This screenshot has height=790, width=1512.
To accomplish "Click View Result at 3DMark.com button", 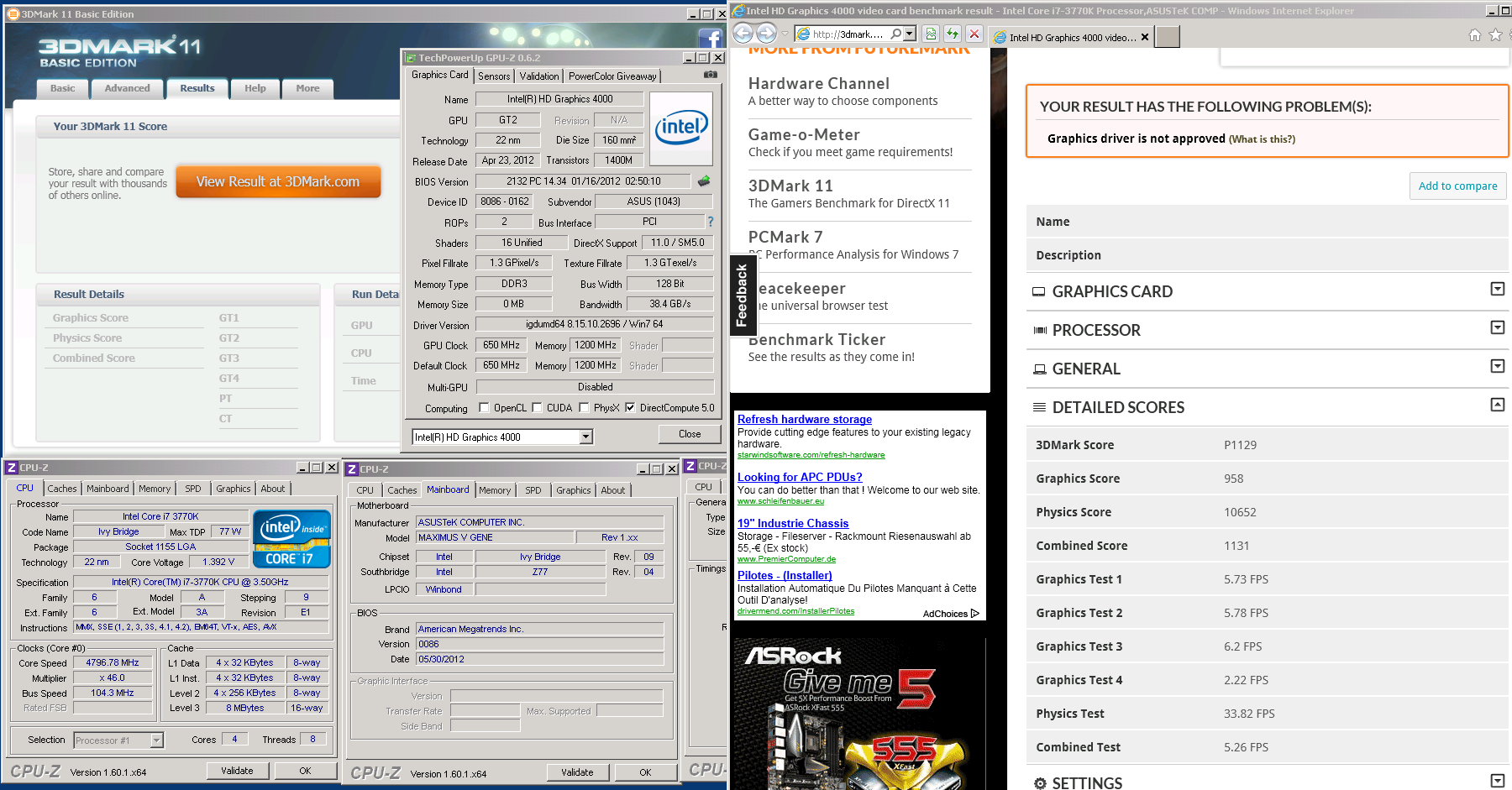I will (278, 181).
